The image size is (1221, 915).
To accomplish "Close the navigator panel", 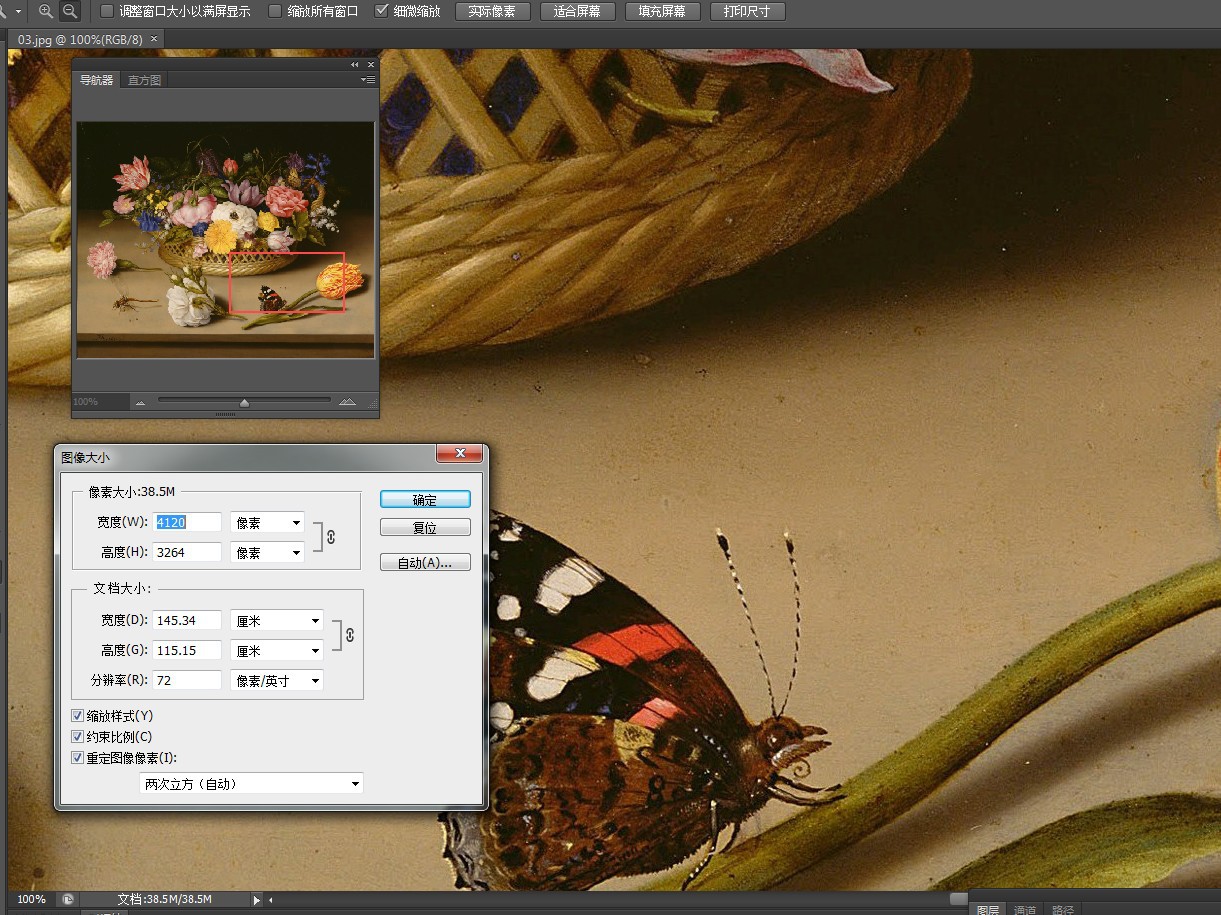I will click(371, 64).
